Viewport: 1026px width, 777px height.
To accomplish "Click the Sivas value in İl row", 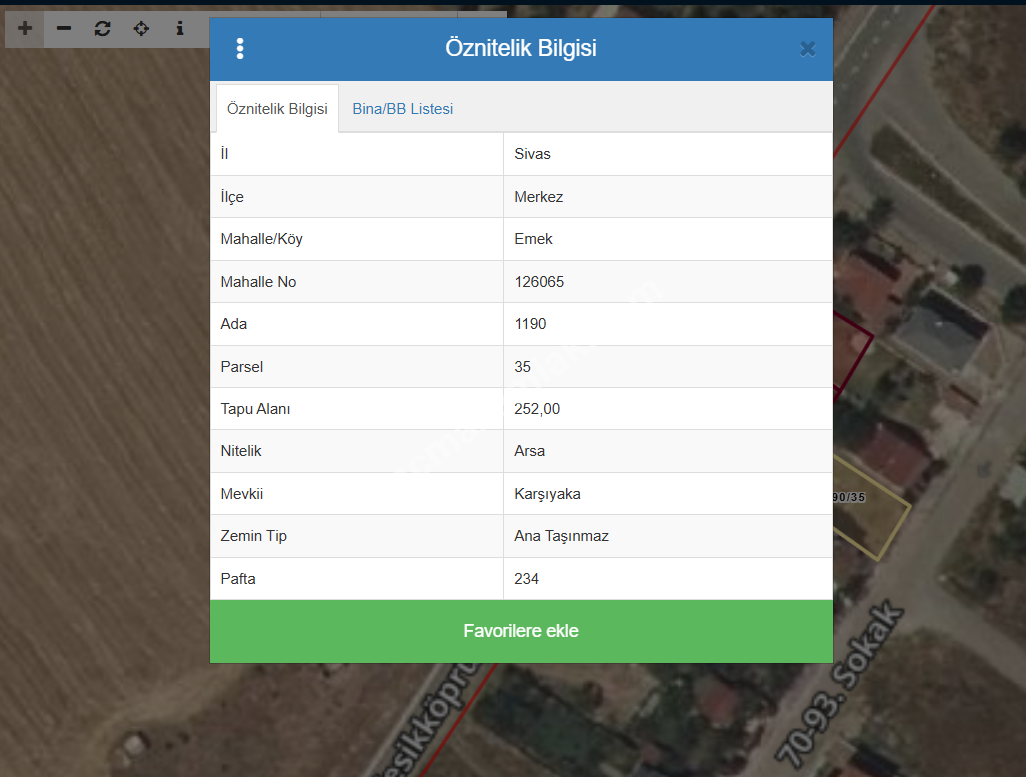I will (532, 154).
